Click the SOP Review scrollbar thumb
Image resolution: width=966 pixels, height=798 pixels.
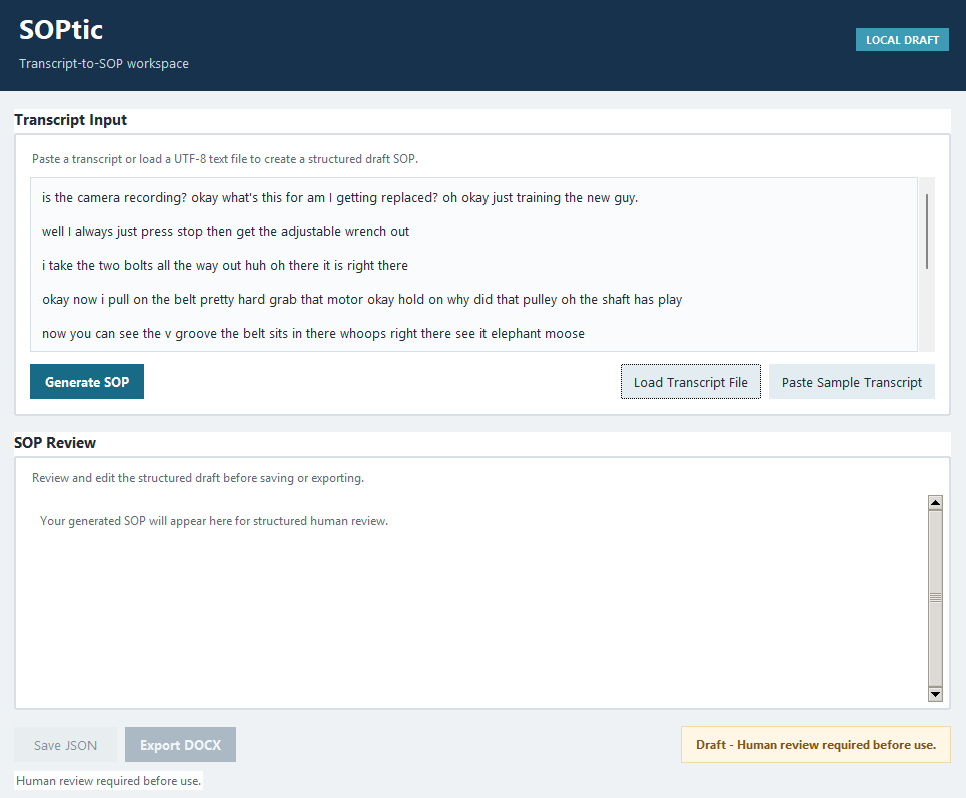[x=935, y=598]
